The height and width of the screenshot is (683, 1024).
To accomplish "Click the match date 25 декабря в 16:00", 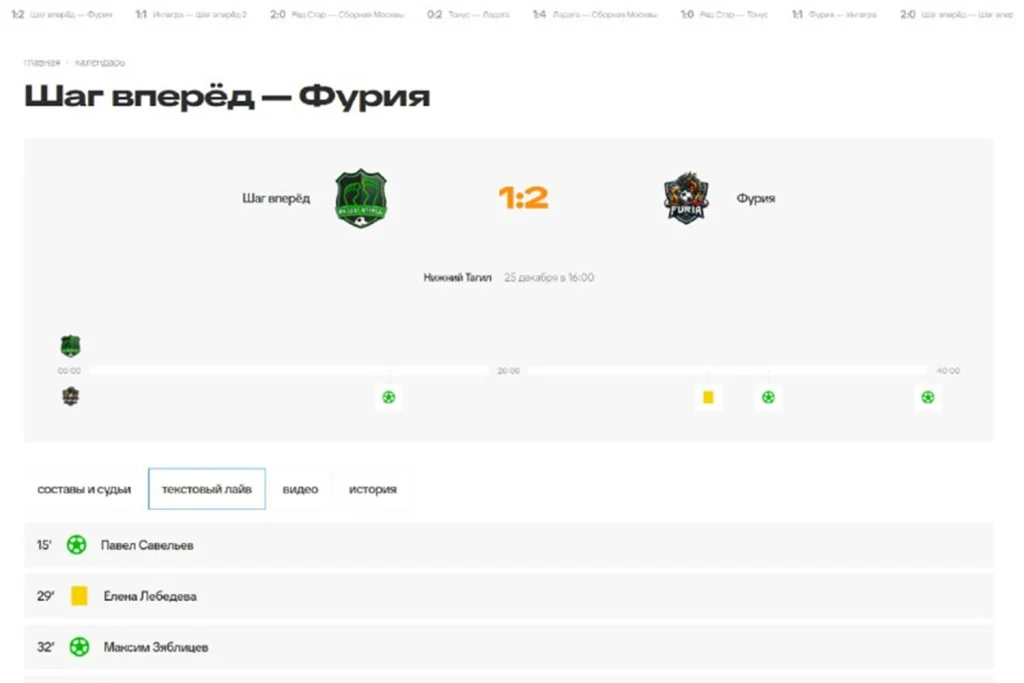I will point(549,278).
